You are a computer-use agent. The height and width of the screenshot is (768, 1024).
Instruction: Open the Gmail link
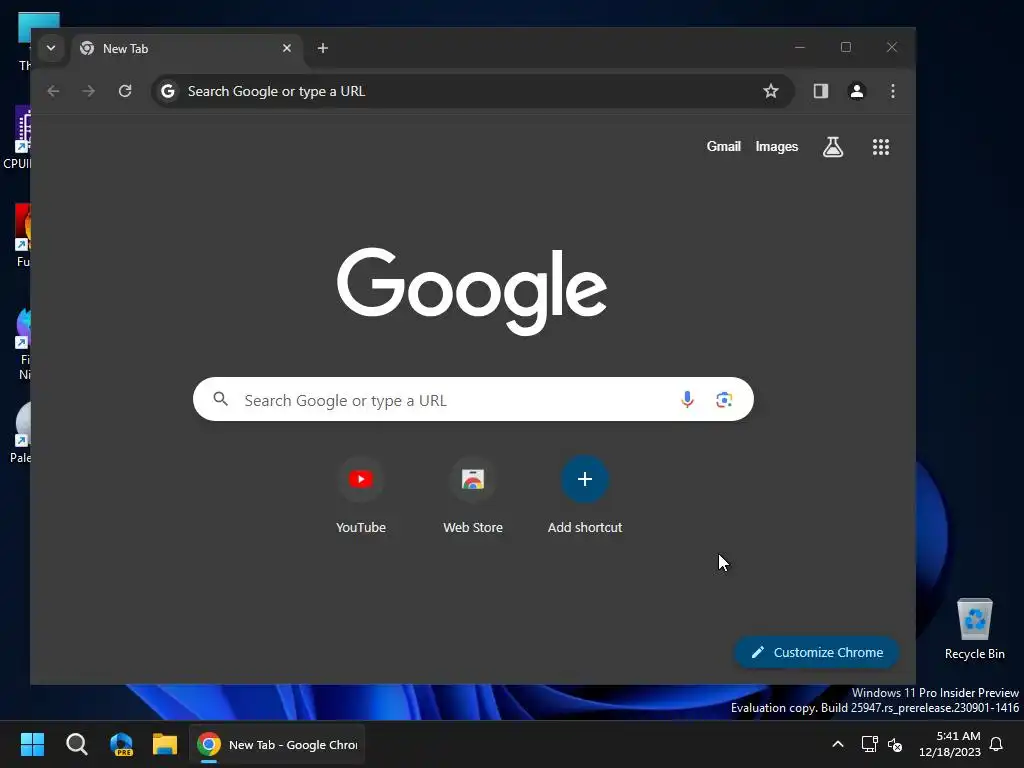(x=724, y=147)
